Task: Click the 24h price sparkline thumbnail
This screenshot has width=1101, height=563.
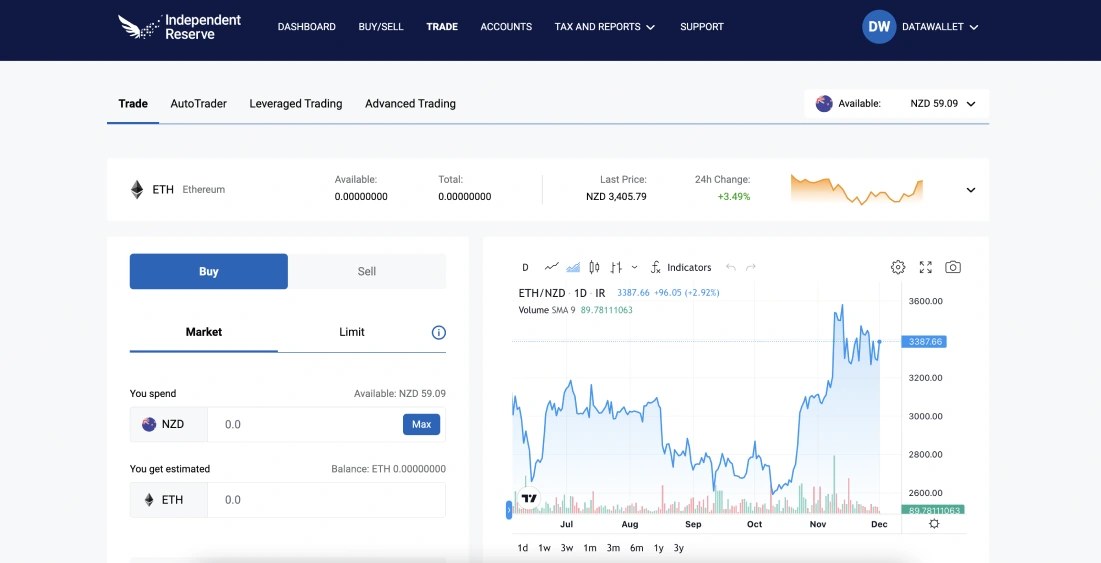Action: [857, 189]
